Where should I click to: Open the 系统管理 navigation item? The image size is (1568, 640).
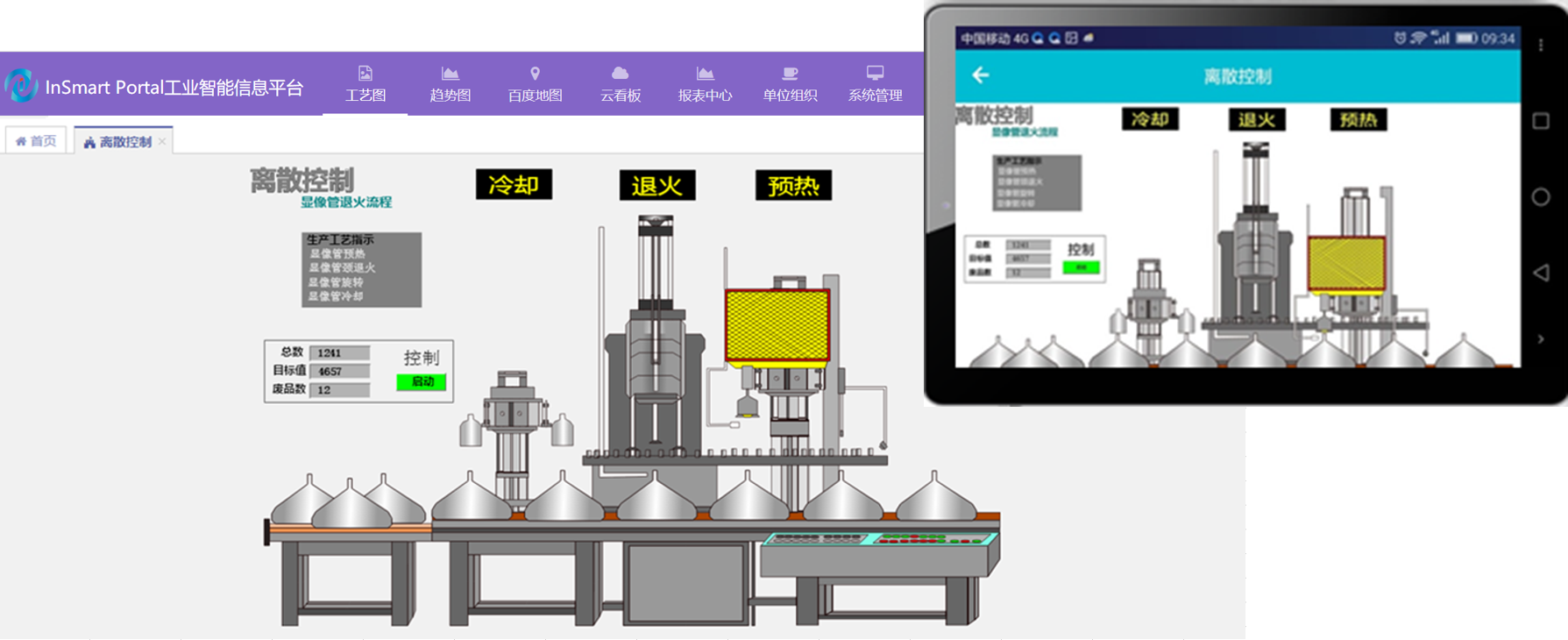(875, 84)
